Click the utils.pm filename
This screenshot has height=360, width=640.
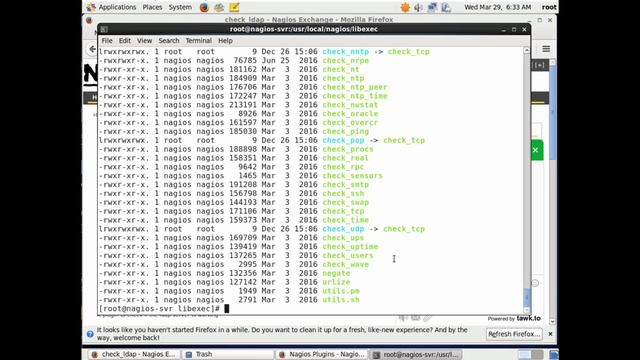pyautogui.click(x=341, y=291)
